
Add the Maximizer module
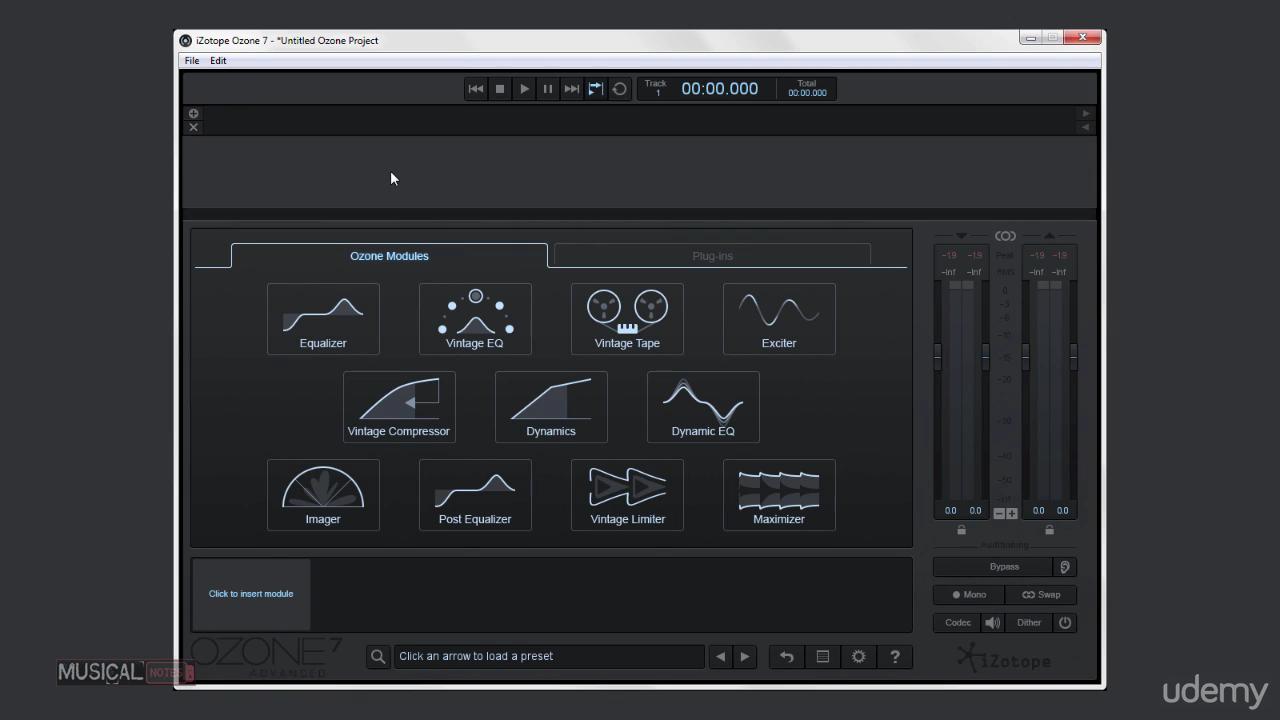click(779, 494)
